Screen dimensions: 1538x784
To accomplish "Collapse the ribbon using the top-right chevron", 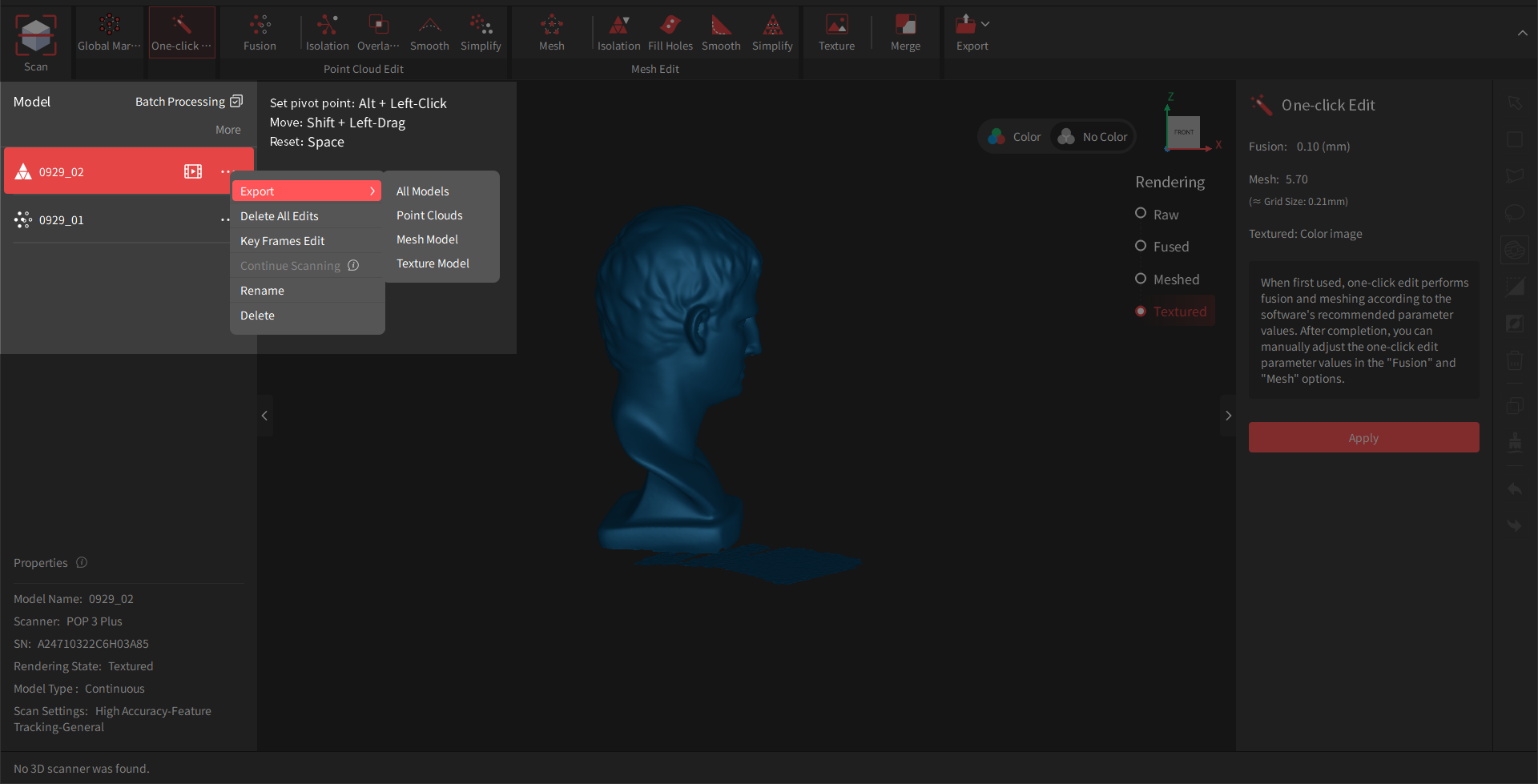I will click(1524, 34).
